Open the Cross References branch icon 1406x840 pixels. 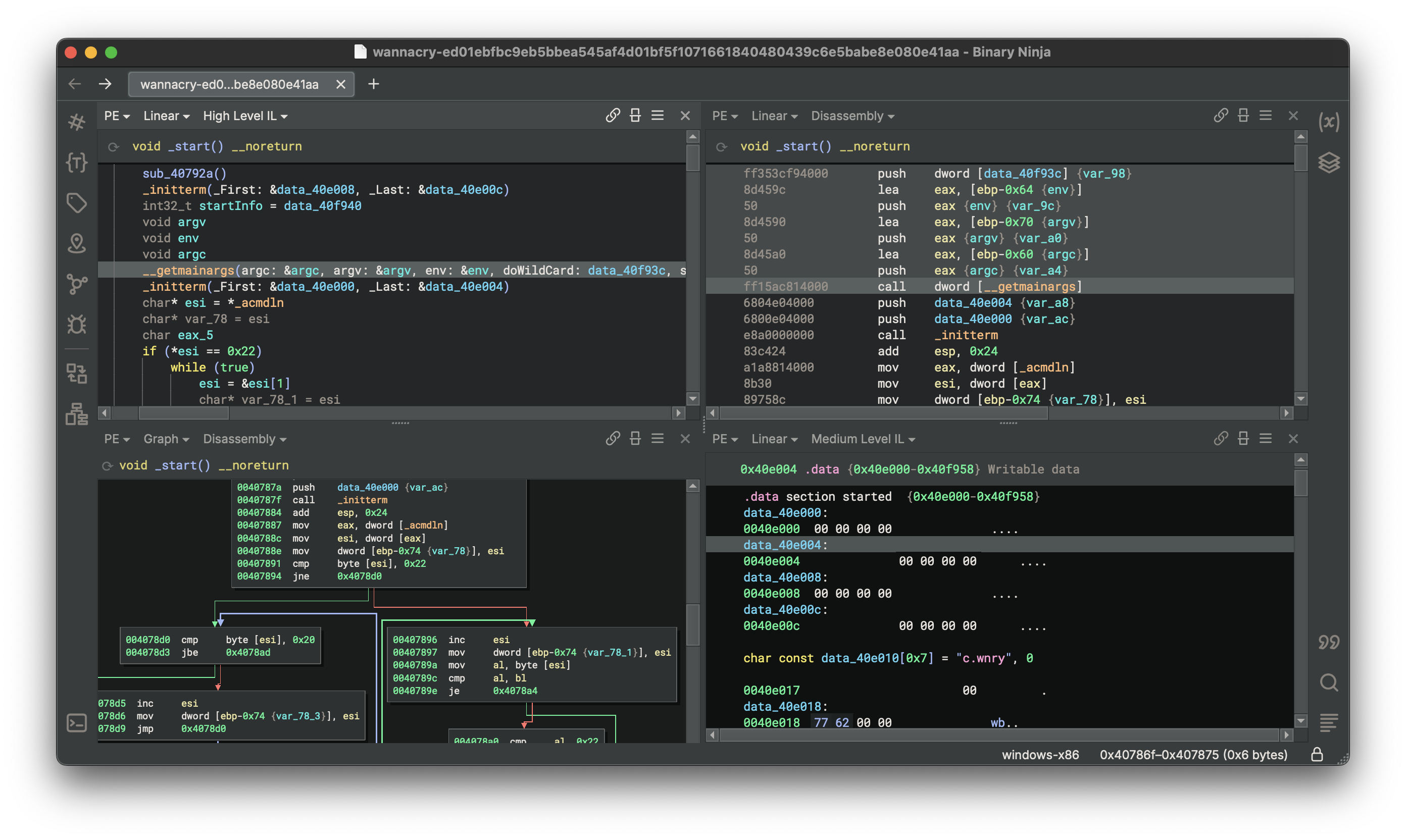point(76,284)
